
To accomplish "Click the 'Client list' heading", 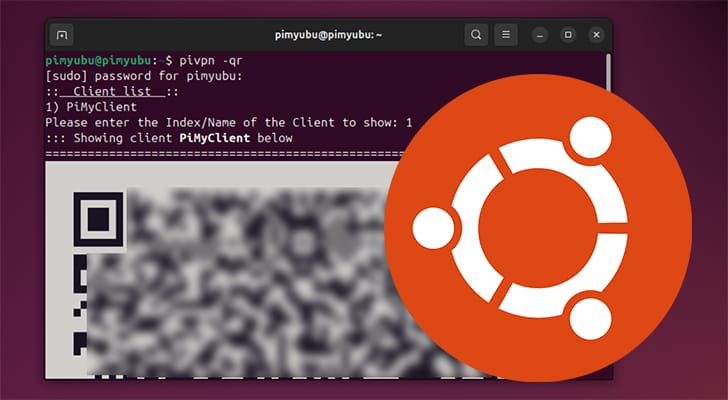I will click(112, 91).
